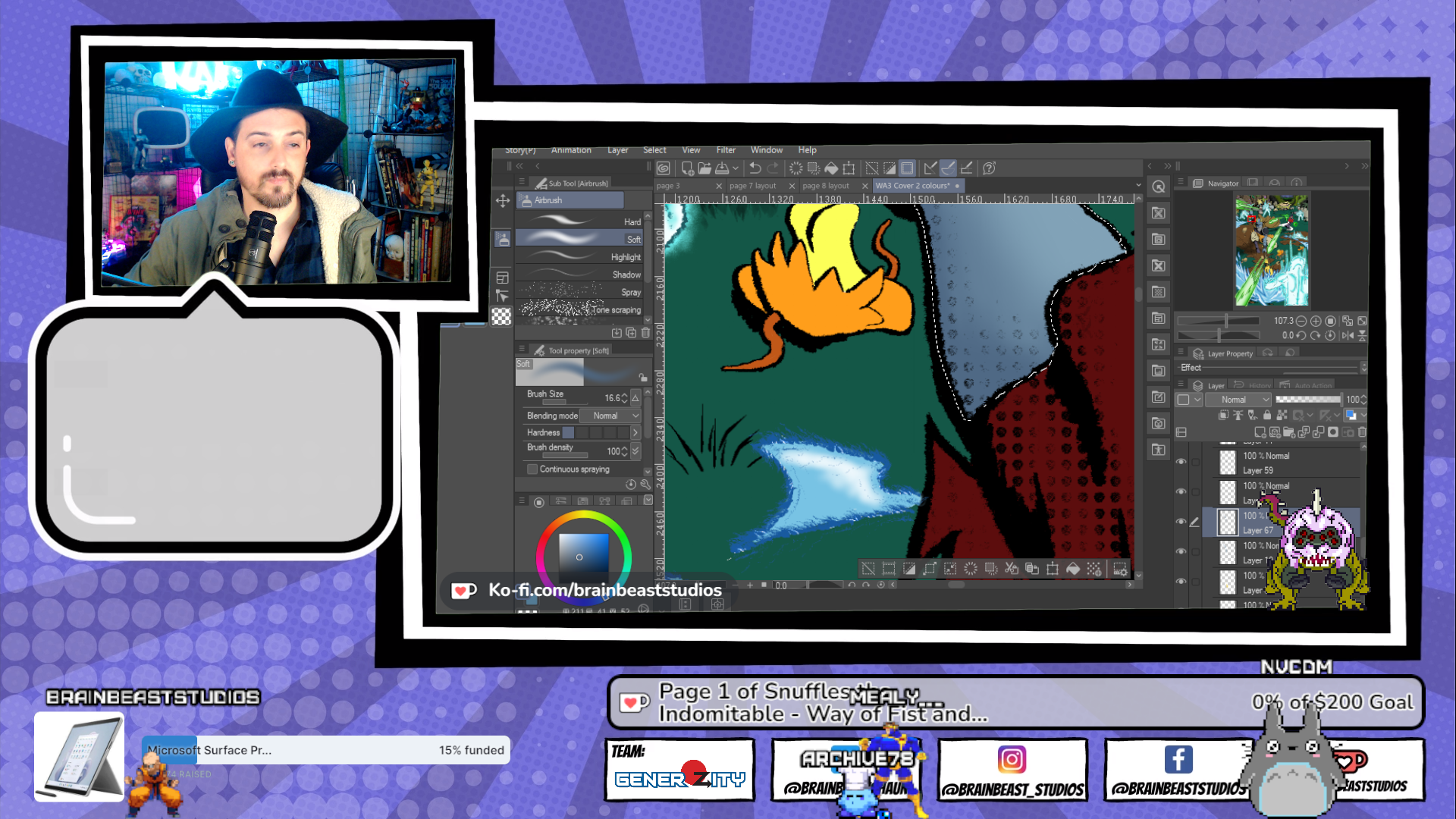Open the Layer menu
Image resolution: width=1456 pixels, height=819 pixels.
click(x=617, y=150)
